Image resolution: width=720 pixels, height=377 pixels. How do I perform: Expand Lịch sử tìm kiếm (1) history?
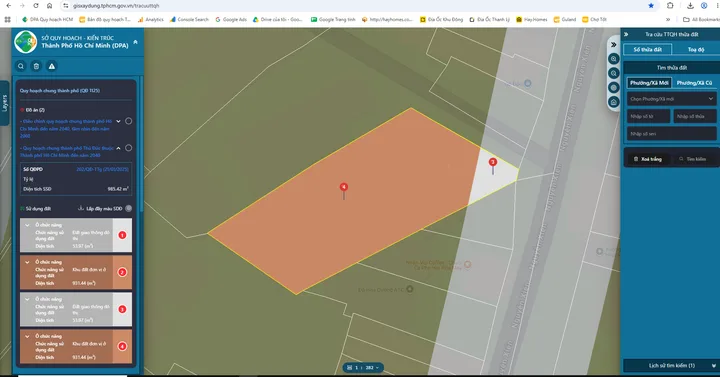click(671, 366)
